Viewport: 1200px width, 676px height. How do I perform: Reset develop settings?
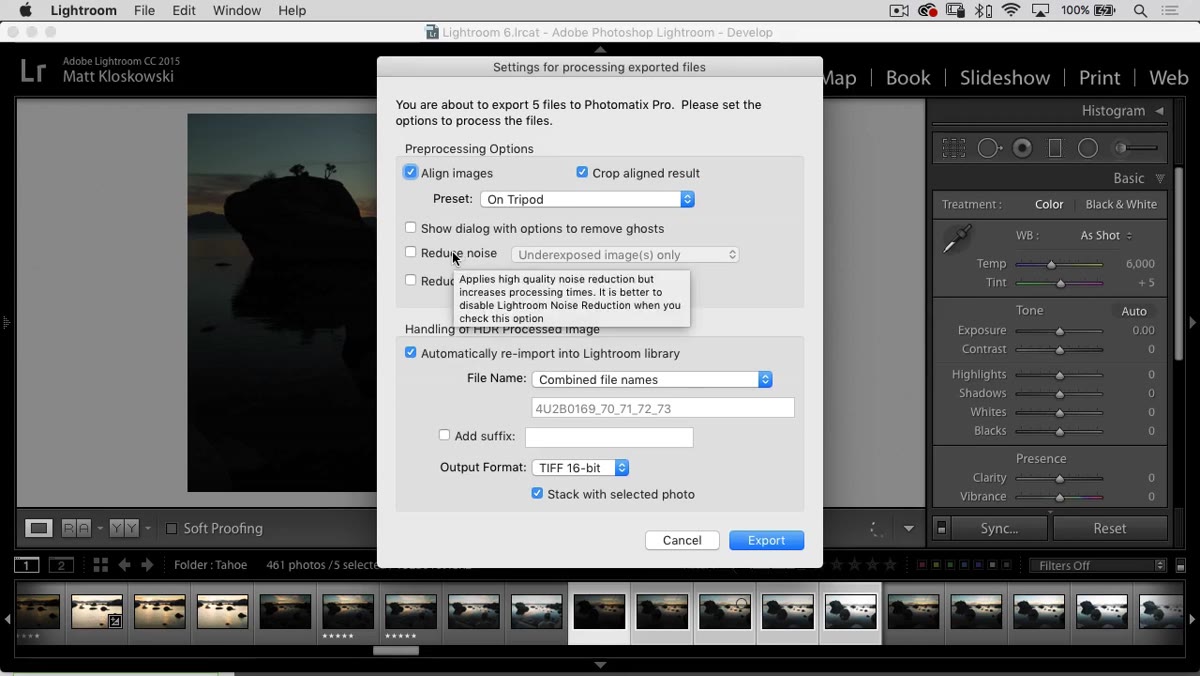(1110, 529)
